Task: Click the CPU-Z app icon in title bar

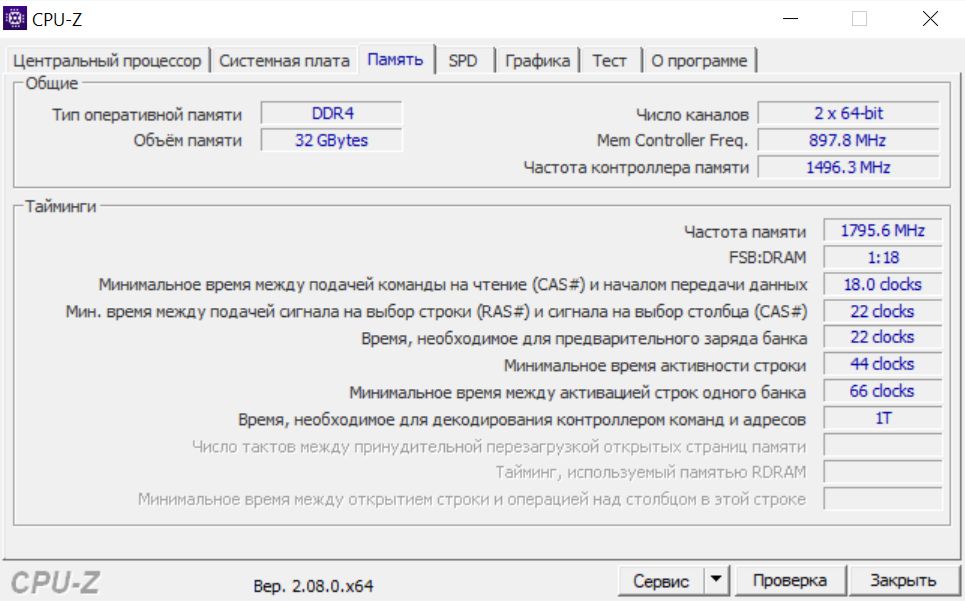Action: pyautogui.click(x=15, y=18)
